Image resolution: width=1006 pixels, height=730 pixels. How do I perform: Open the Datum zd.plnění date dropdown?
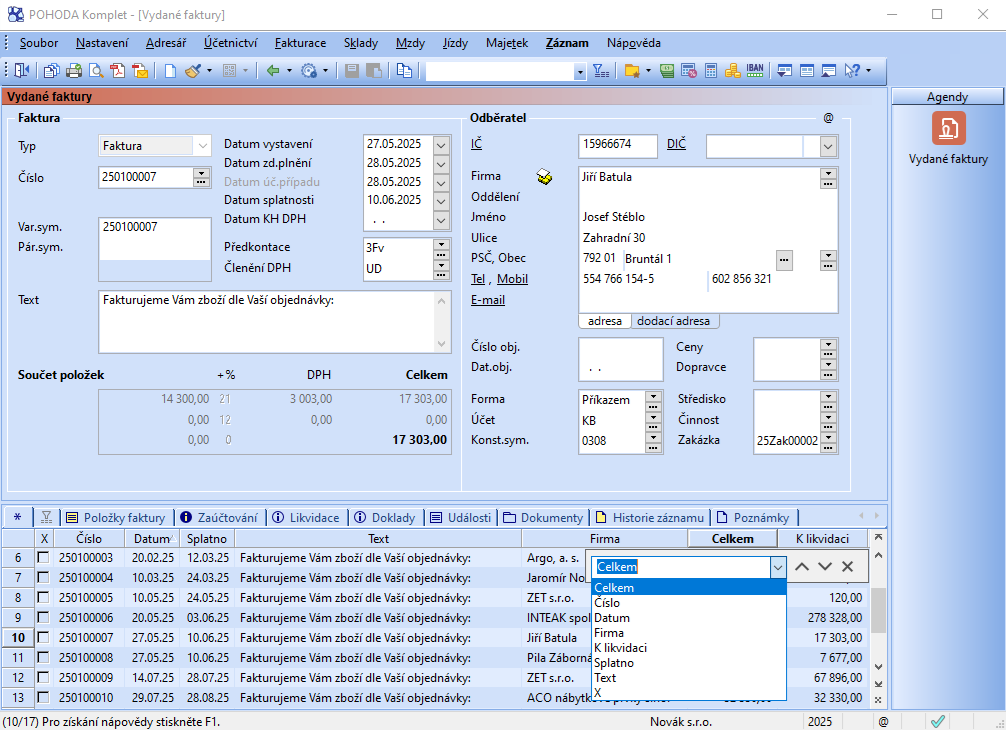pyautogui.click(x=441, y=164)
